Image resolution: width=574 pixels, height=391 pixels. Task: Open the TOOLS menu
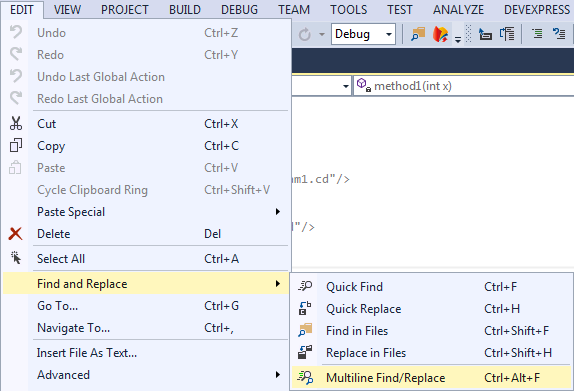tap(348, 10)
